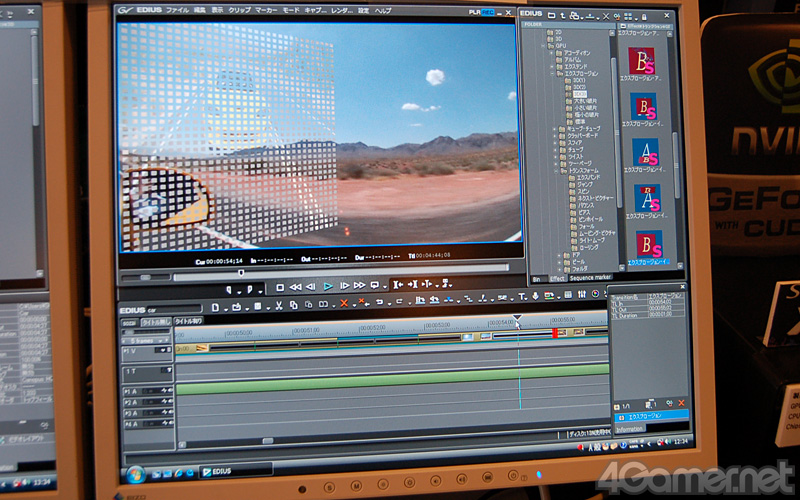Click the Fast Forward button in the player
The image size is (800, 500).
359,286
